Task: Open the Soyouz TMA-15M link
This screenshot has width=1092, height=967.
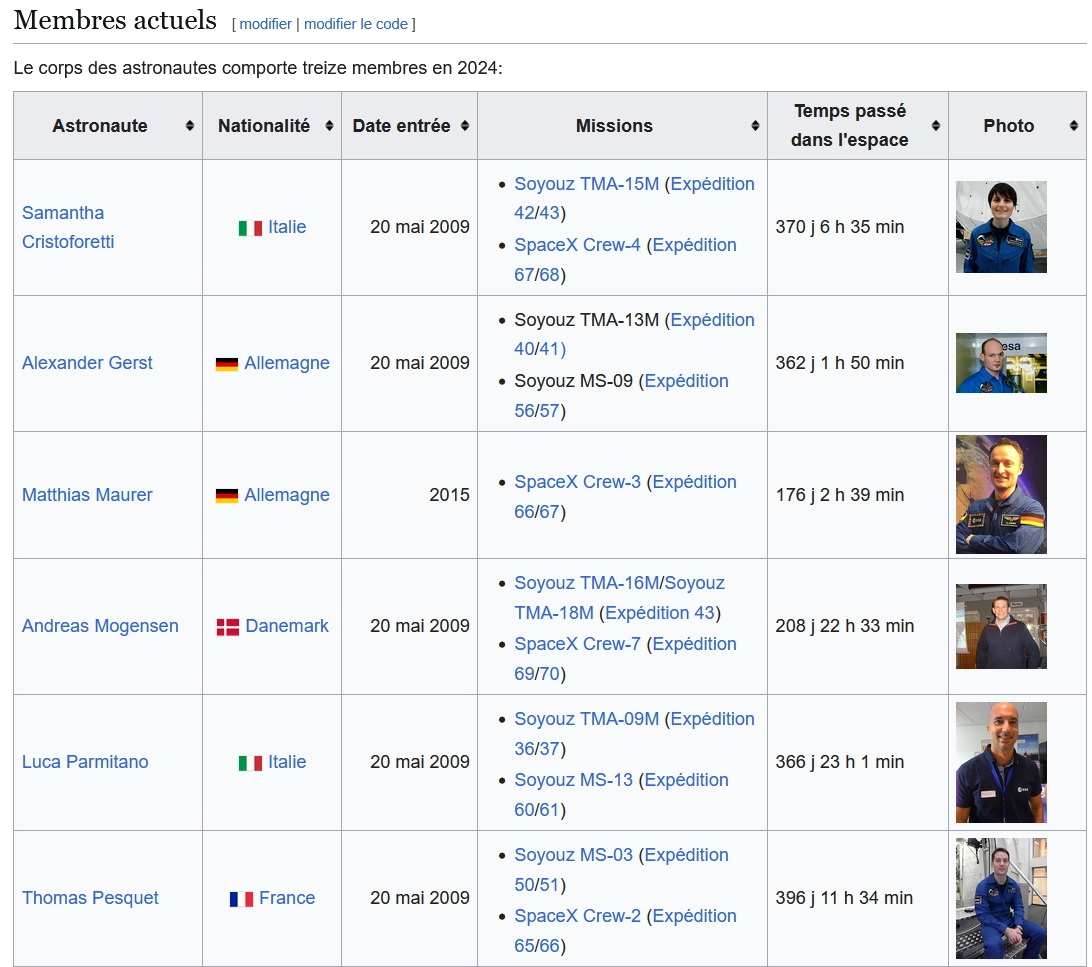Action: [x=586, y=184]
